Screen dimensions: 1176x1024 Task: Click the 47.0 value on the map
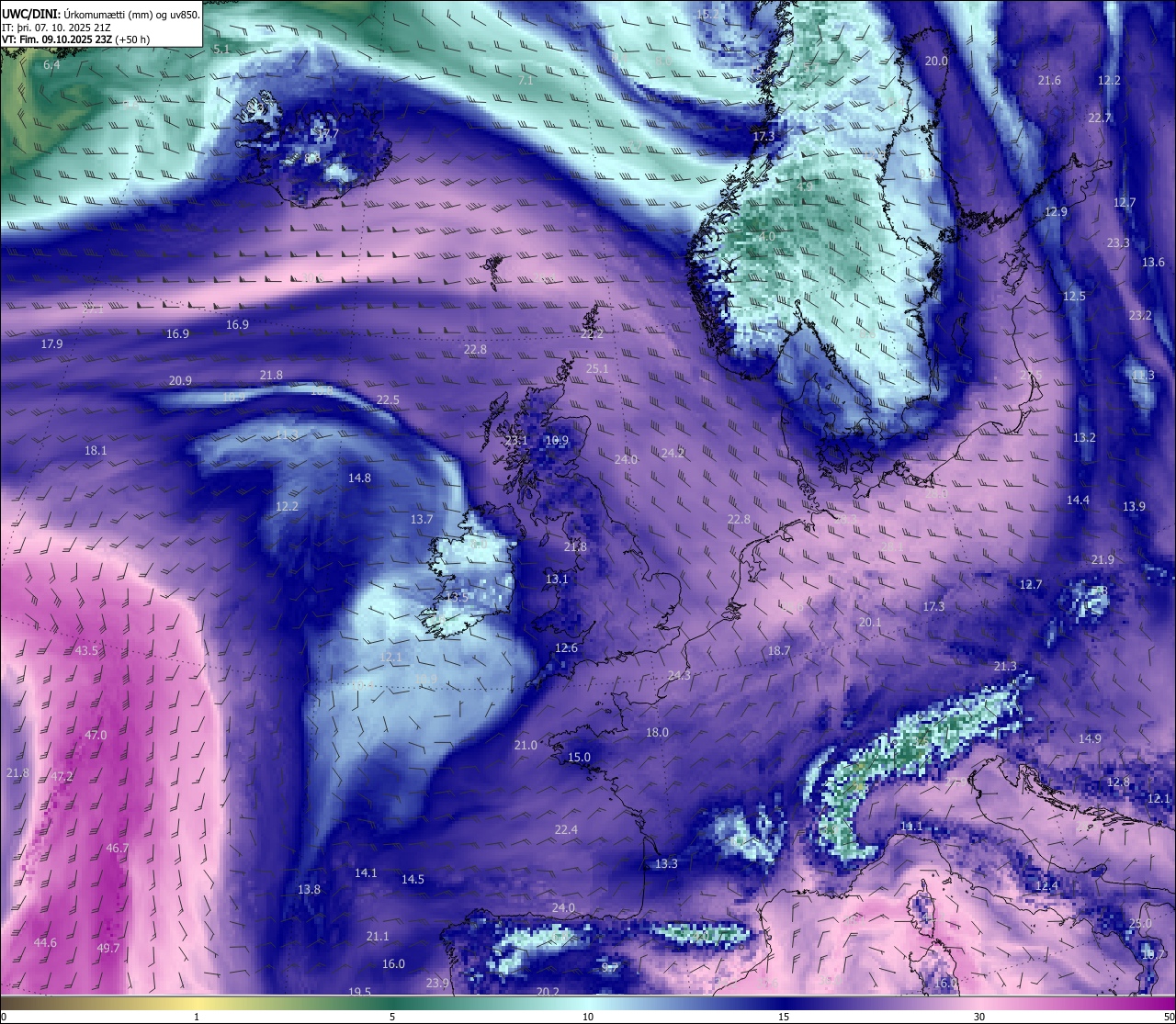pyautogui.click(x=96, y=736)
